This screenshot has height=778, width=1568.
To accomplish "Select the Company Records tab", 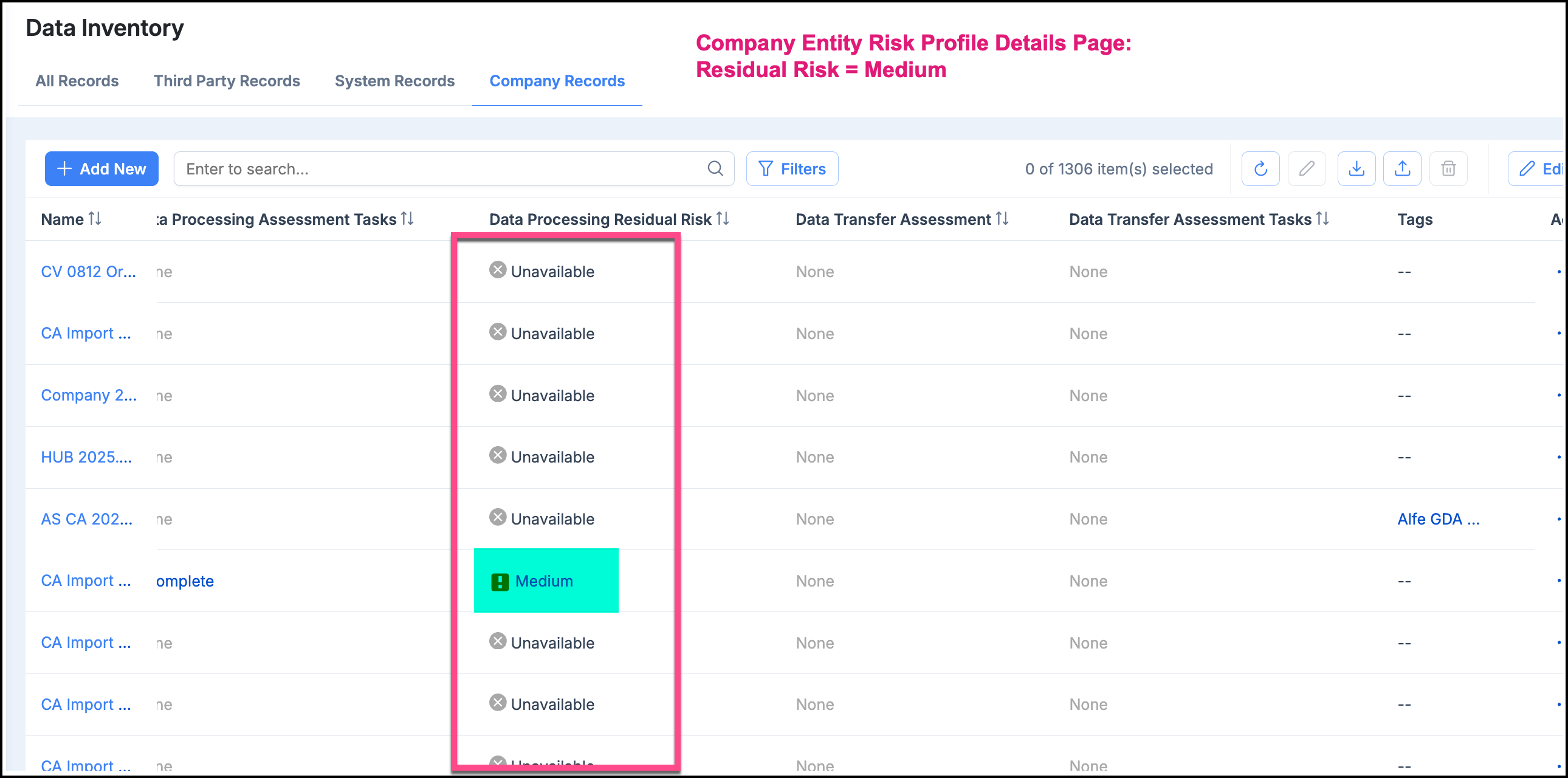I will point(557,81).
